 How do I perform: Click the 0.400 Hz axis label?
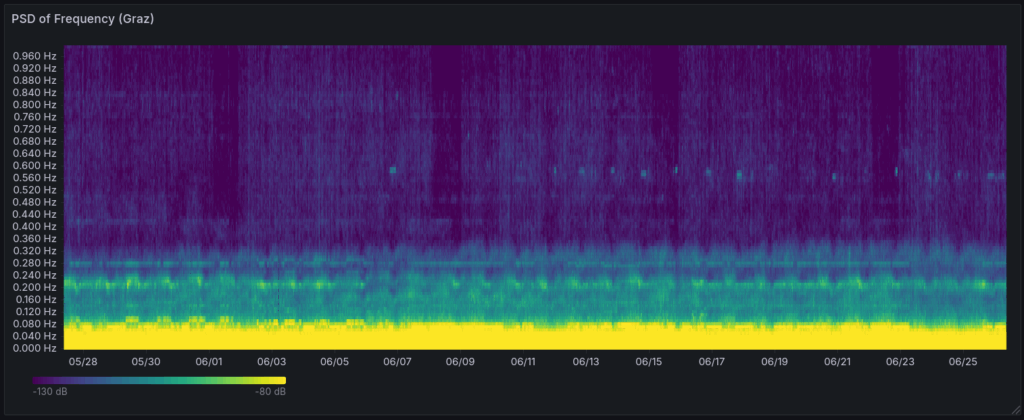[35, 227]
